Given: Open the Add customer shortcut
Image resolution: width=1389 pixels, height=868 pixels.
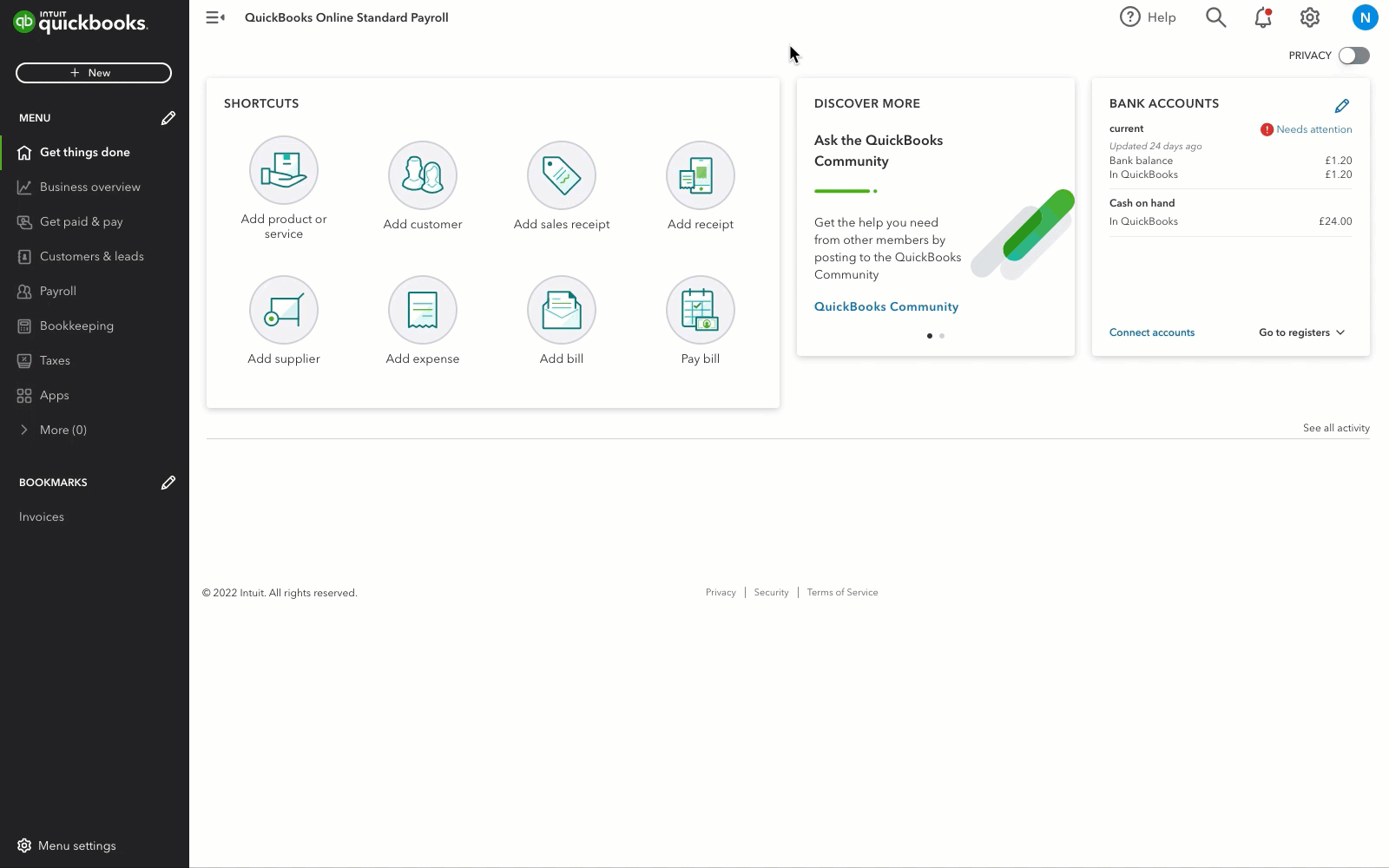Looking at the screenshot, I should point(423,186).
